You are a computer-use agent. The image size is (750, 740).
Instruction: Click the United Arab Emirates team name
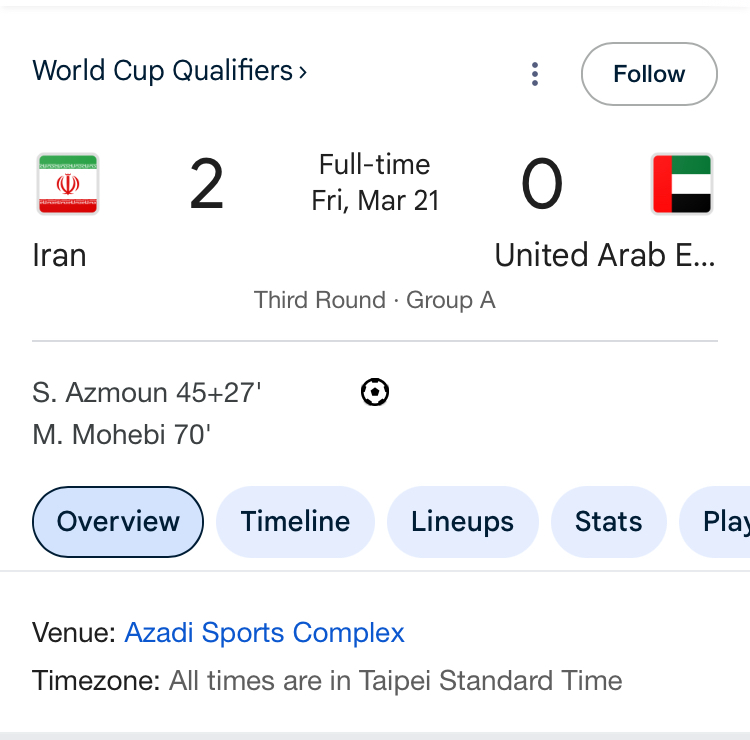(605, 255)
